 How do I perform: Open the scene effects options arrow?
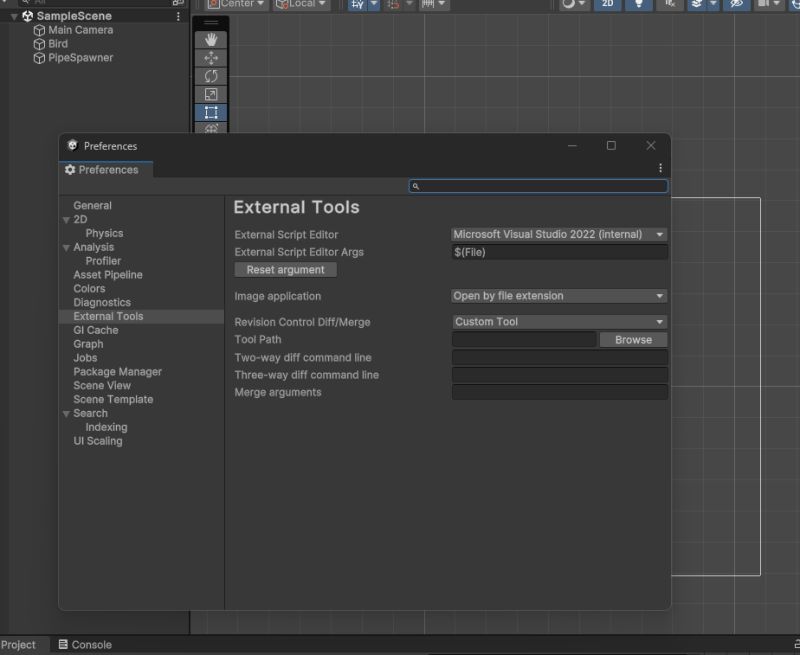coord(713,4)
